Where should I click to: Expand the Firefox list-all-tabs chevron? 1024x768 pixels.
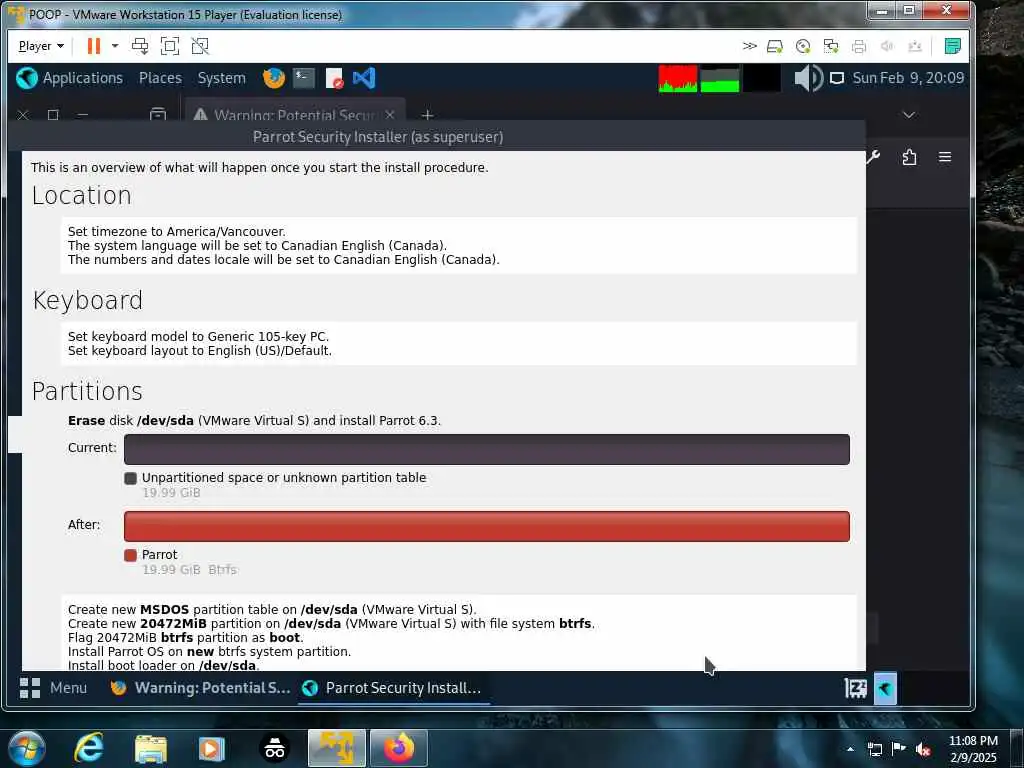pyautogui.click(x=908, y=115)
